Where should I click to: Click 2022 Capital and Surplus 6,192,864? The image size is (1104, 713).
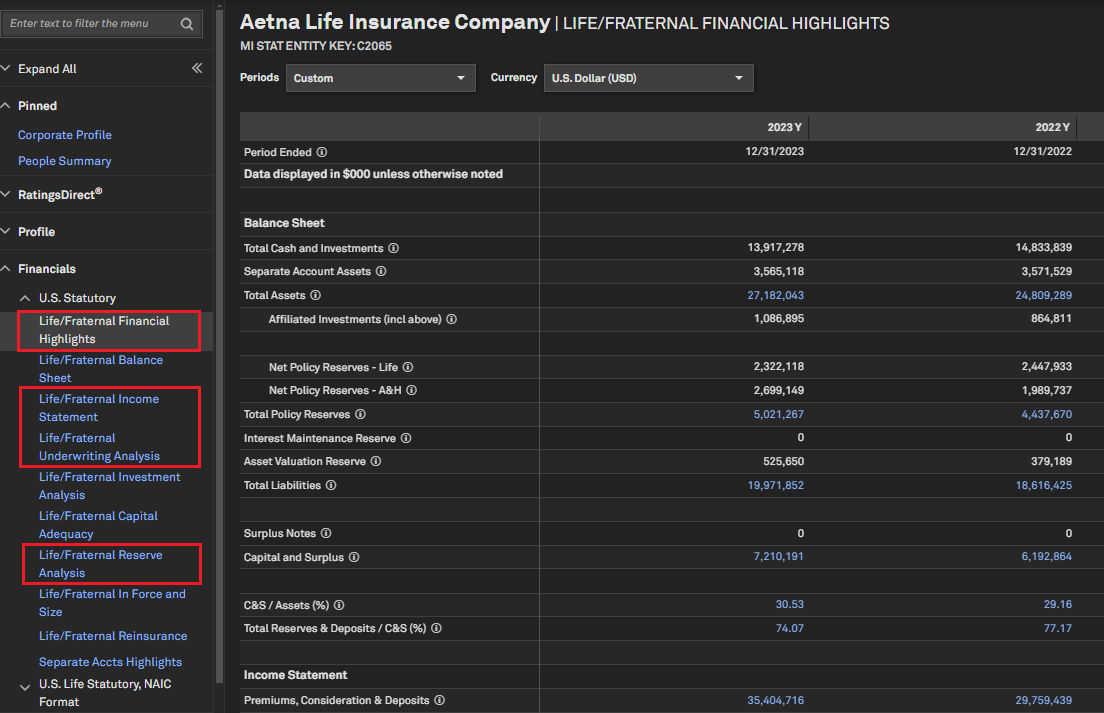(1046, 556)
